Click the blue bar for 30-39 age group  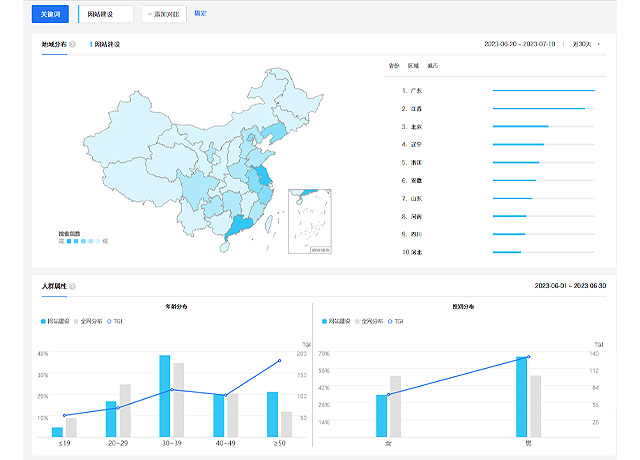pos(164,396)
